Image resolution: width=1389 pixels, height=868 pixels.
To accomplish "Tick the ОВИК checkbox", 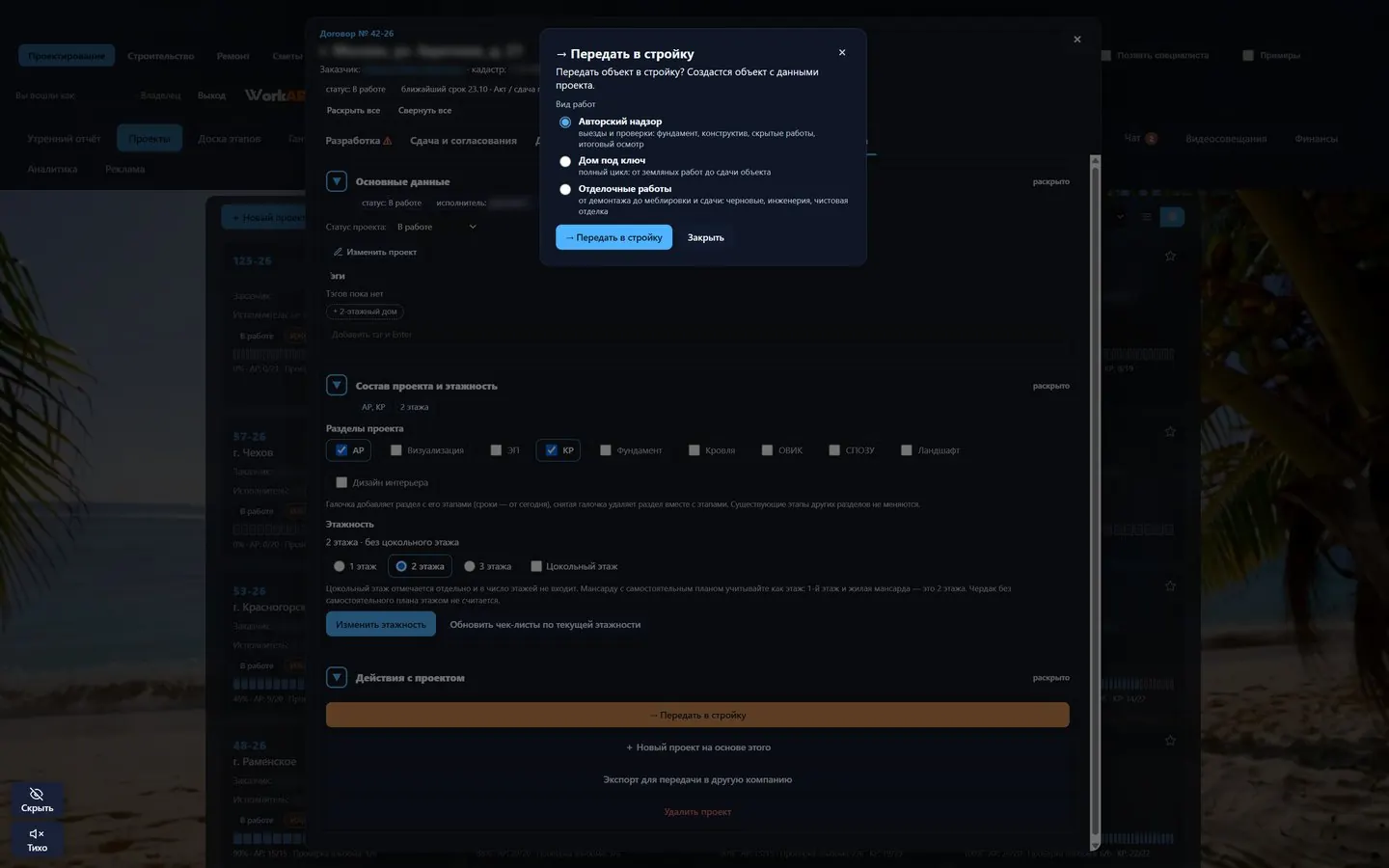I will tap(767, 450).
